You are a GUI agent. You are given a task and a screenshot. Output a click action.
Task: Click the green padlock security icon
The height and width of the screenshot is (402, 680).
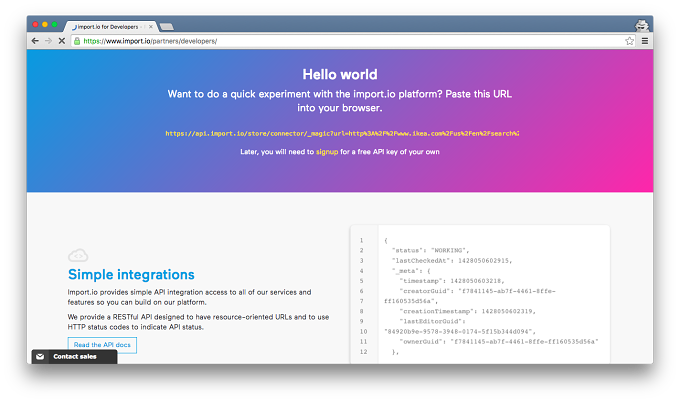77,41
